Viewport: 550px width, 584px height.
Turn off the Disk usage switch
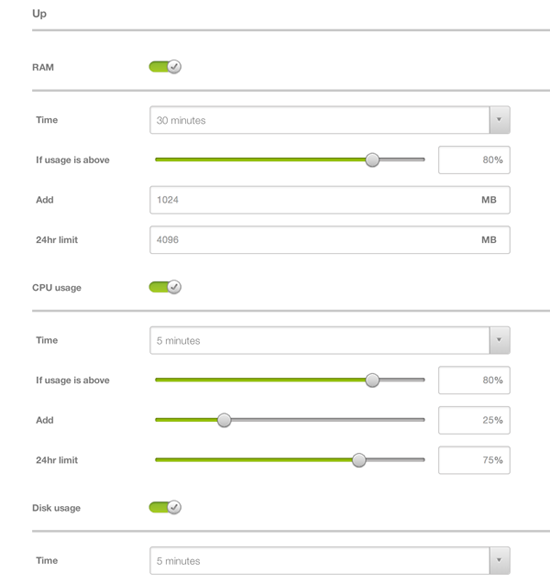(x=165, y=507)
